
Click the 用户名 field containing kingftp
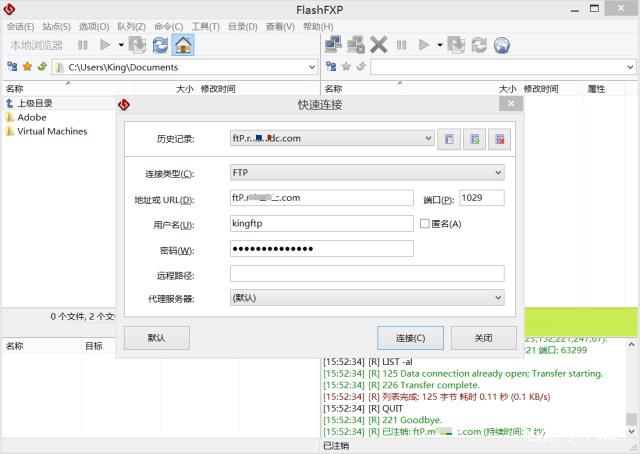[x=322, y=224]
